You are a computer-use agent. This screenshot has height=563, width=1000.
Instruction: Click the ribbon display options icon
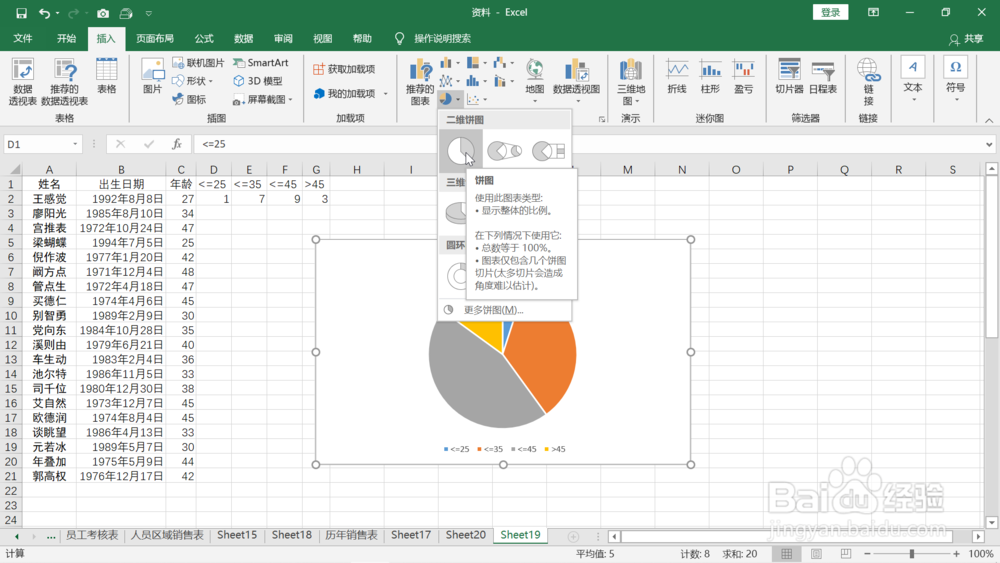873,13
